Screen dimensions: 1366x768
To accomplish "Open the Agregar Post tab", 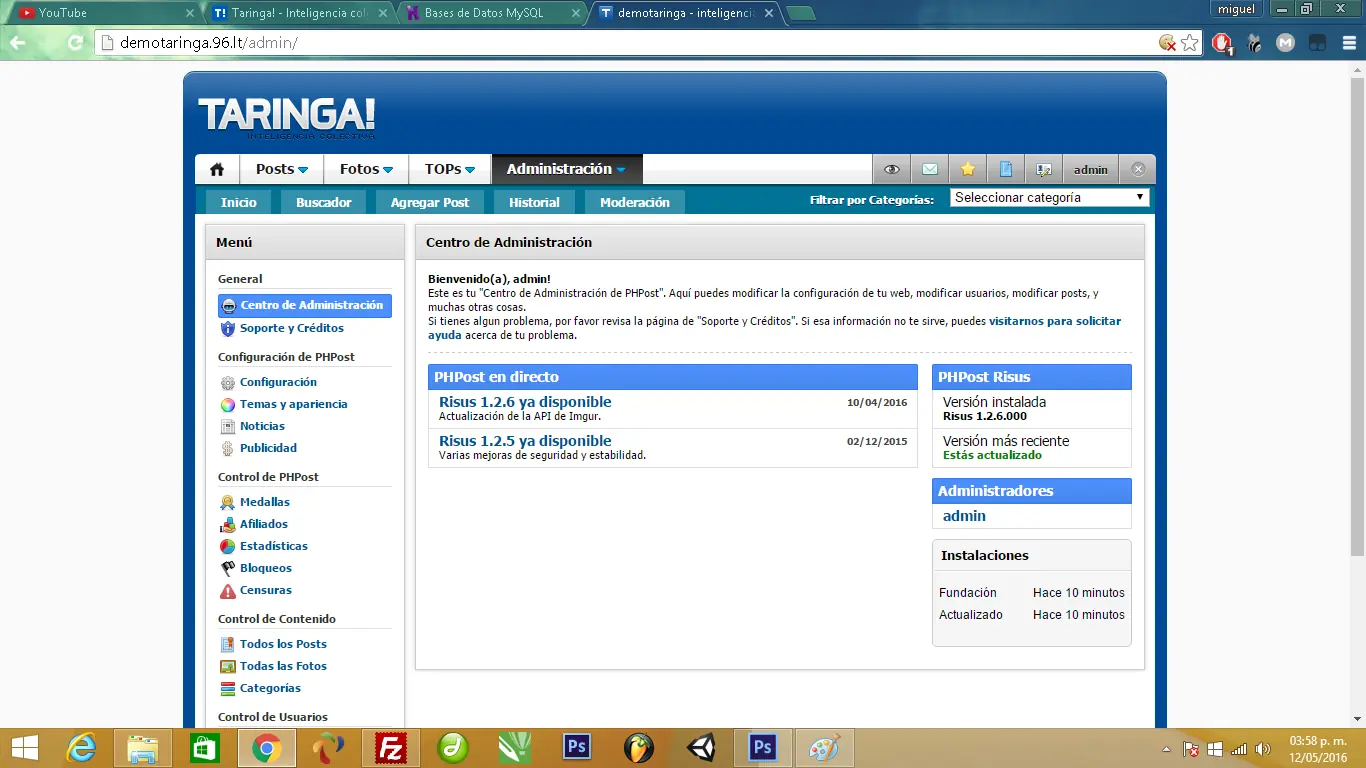I will point(430,202).
